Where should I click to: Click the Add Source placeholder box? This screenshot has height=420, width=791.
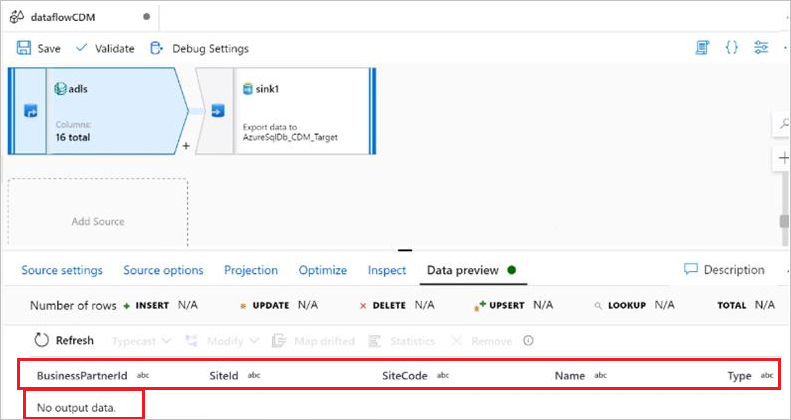coord(98,221)
